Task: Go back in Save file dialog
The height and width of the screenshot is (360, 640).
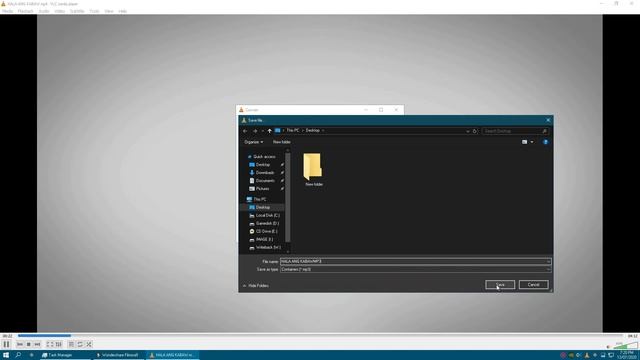Action: 245,131
